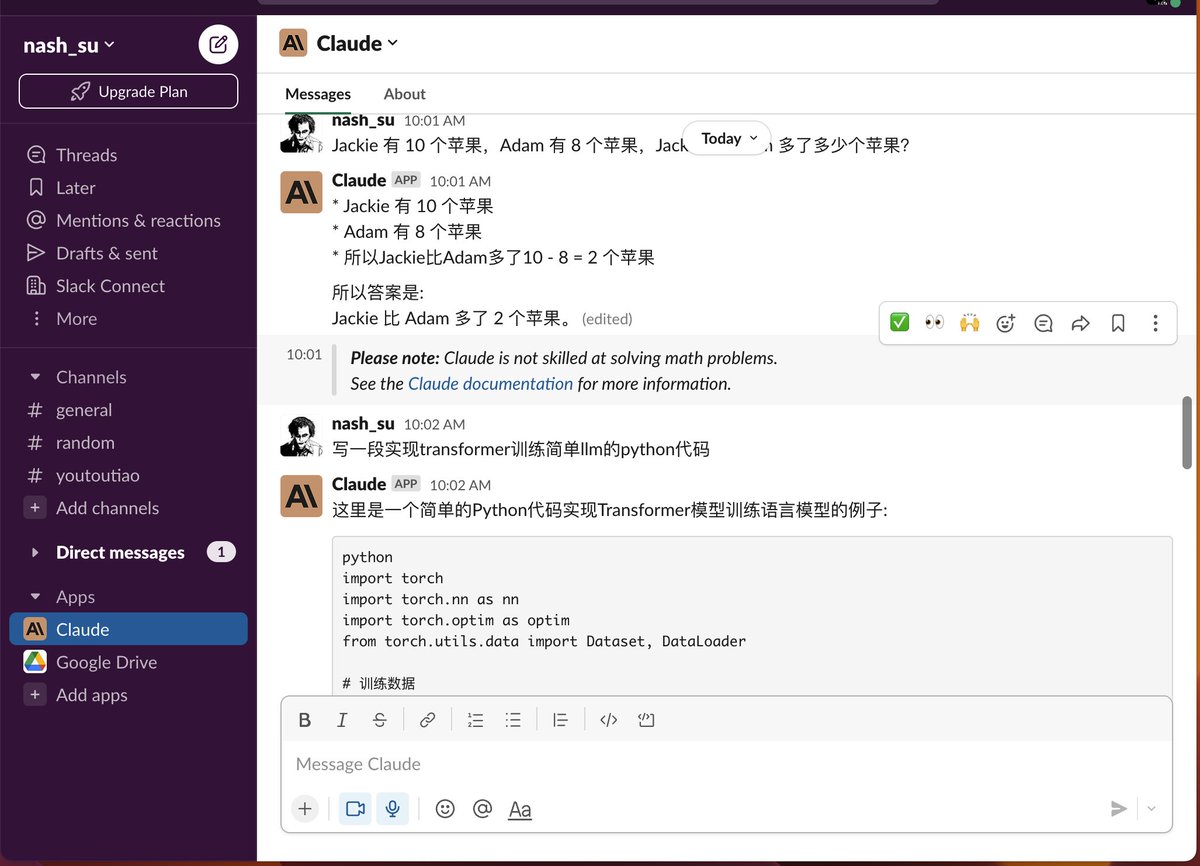
Task: Open Threads in the sidebar
Action: (x=86, y=155)
